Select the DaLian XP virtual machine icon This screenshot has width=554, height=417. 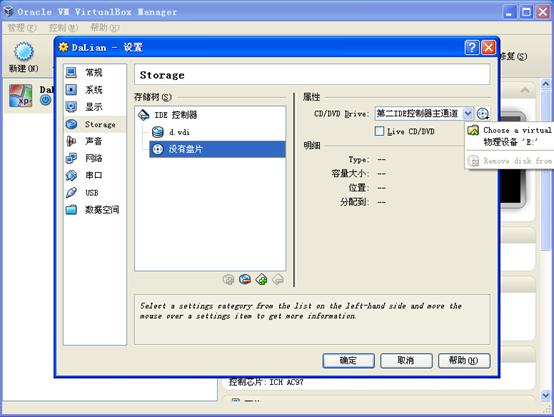20,95
